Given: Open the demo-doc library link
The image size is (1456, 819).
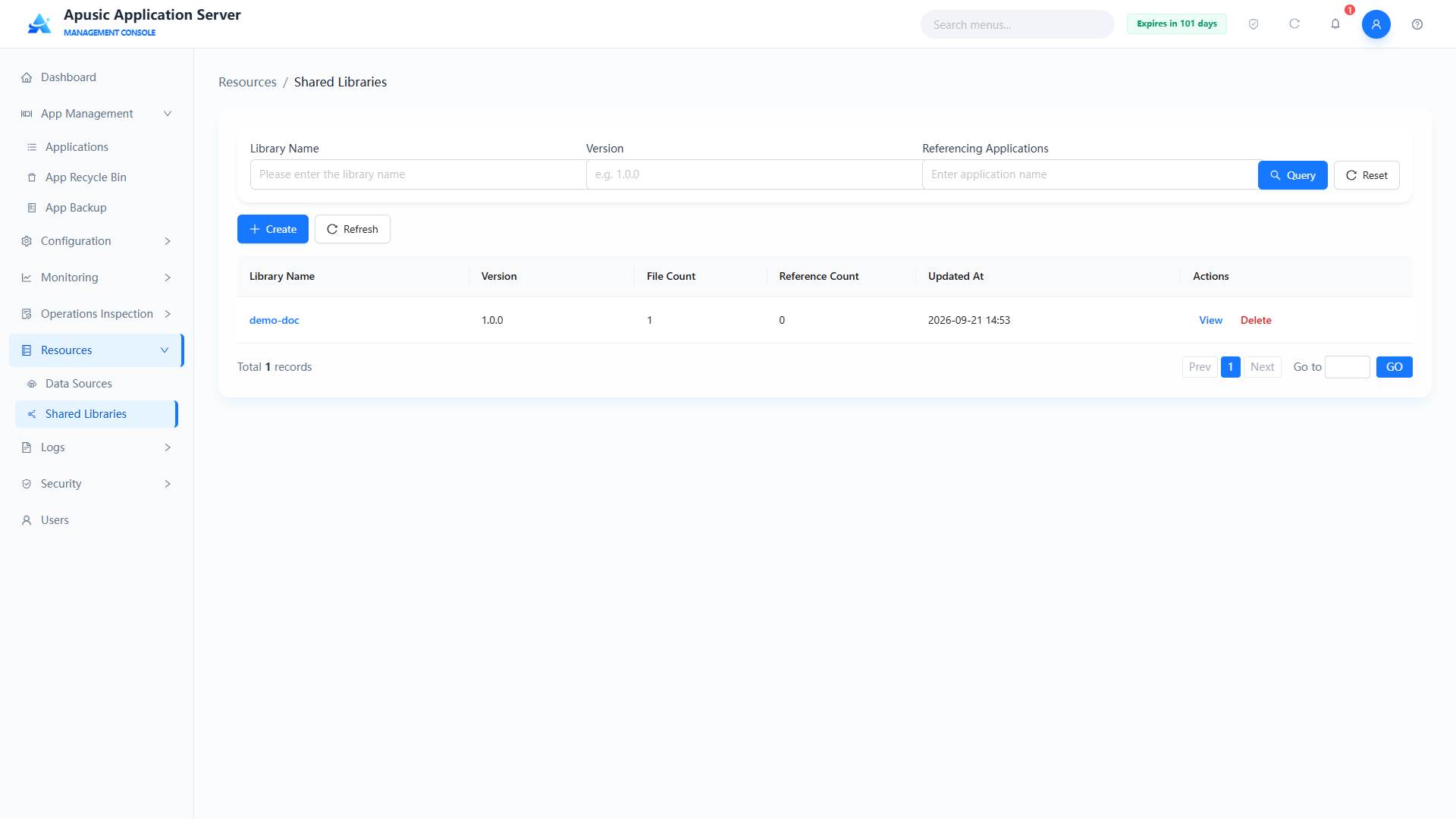Looking at the screenshot, I should click(x=275, y=320).
